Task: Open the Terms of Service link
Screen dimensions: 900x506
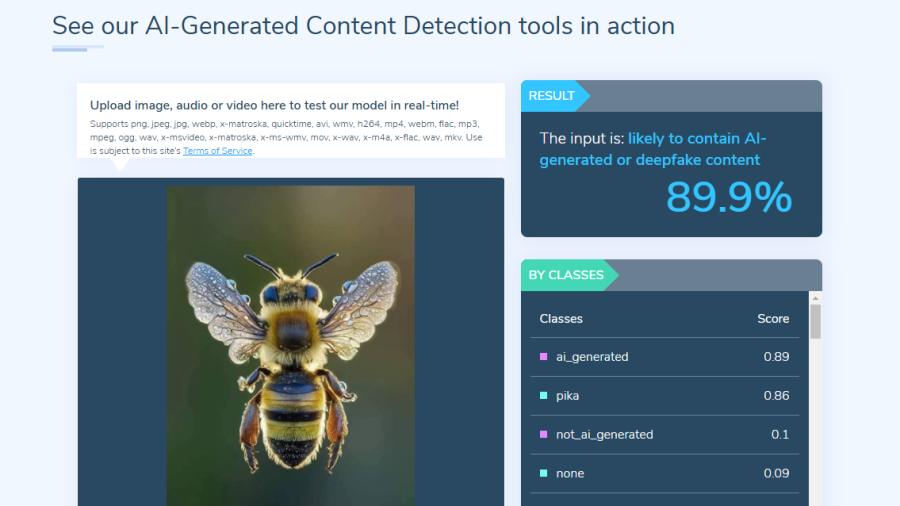Action: coord(218,151)
